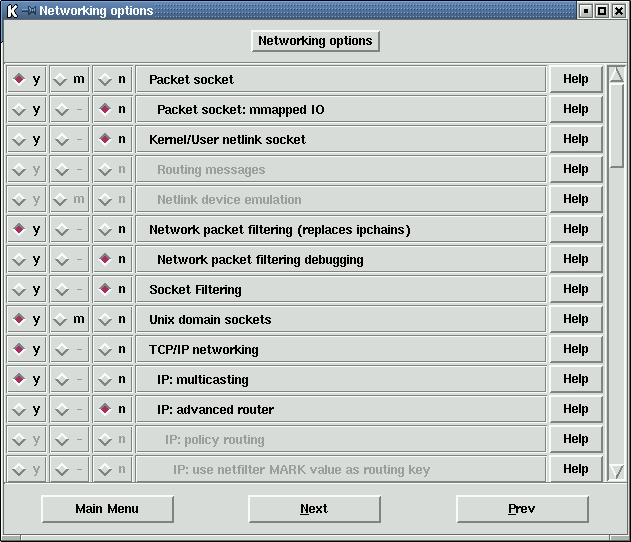Open Help for Packet socket
This screenshot has height=542, width=631.
coord(575,79)
